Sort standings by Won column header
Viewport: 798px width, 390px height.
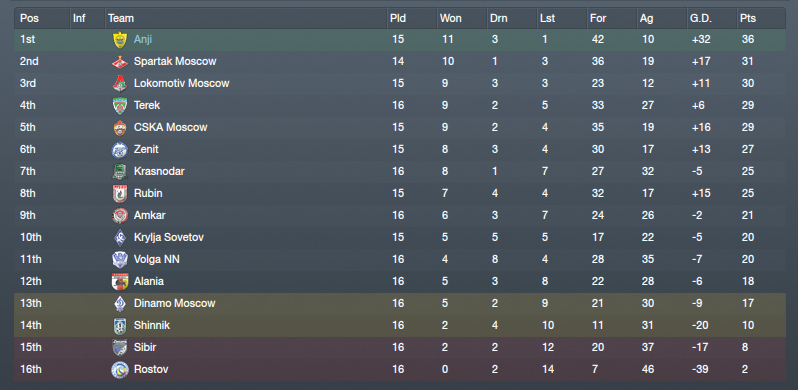[462, 18]
